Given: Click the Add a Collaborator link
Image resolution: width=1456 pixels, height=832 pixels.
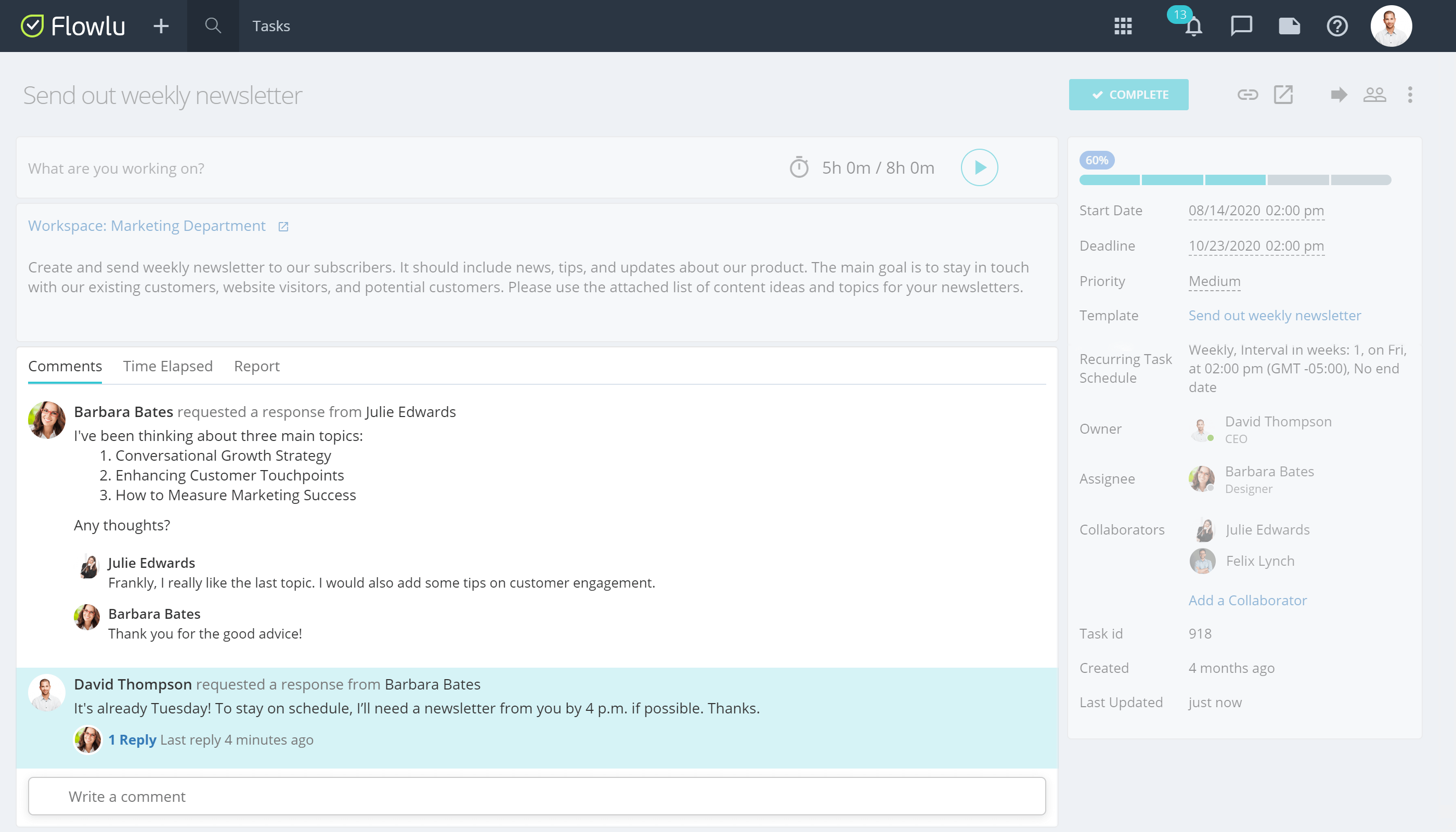Looking at the screenshot, I should tap(1247, 600).
